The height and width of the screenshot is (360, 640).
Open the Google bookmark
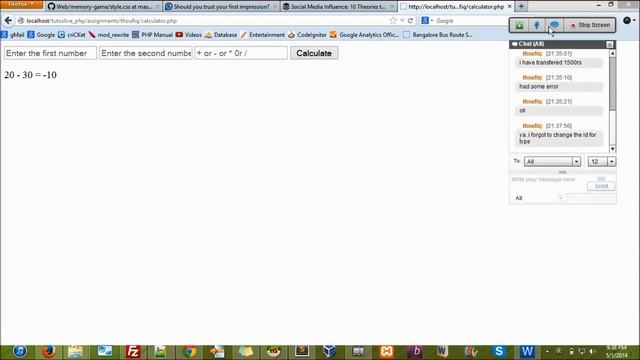click(x=41, y=35)
